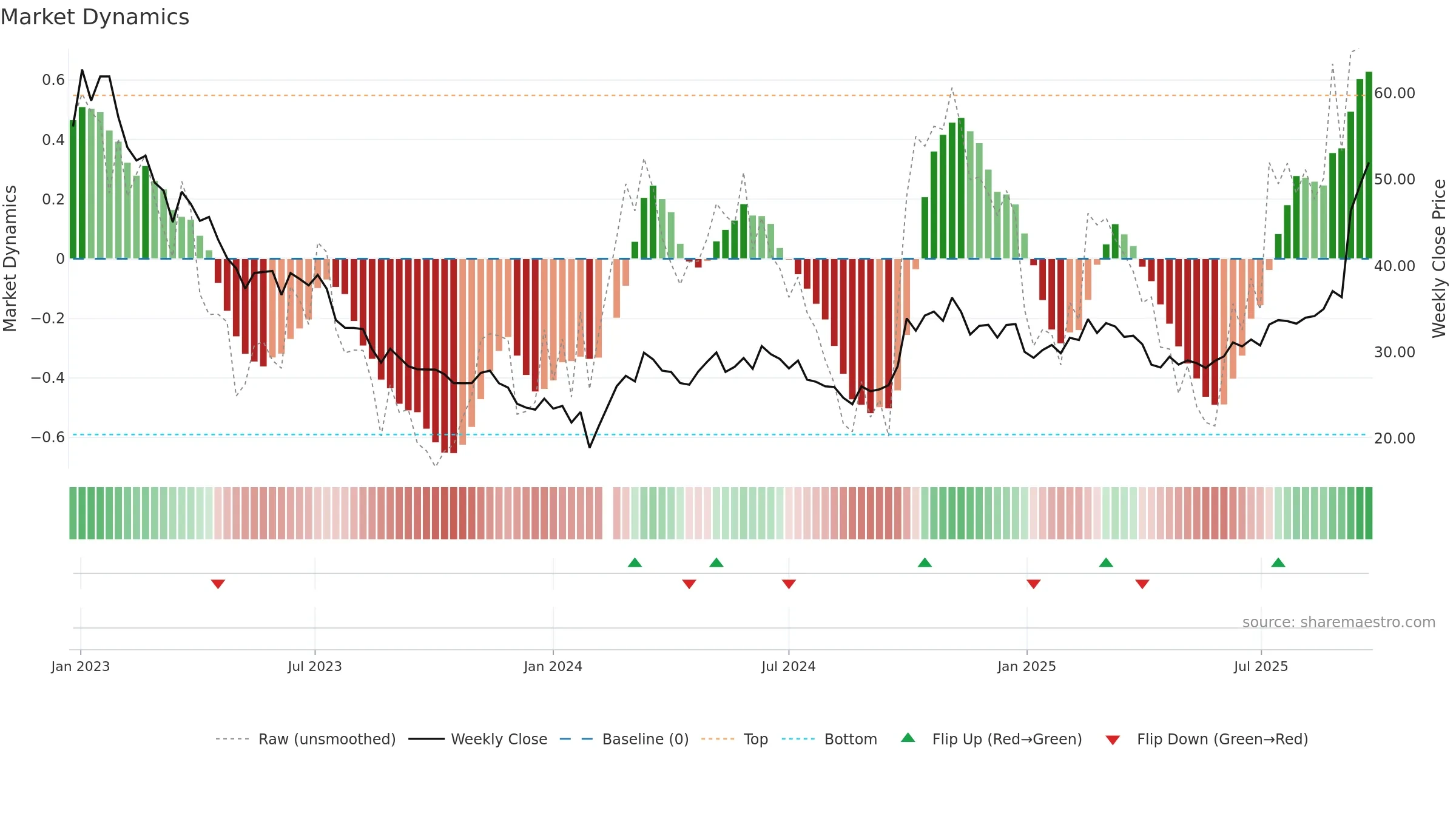Click the last green flip-up marker after Jul 2025
1456x819 pixels.
pos(1278,562)
